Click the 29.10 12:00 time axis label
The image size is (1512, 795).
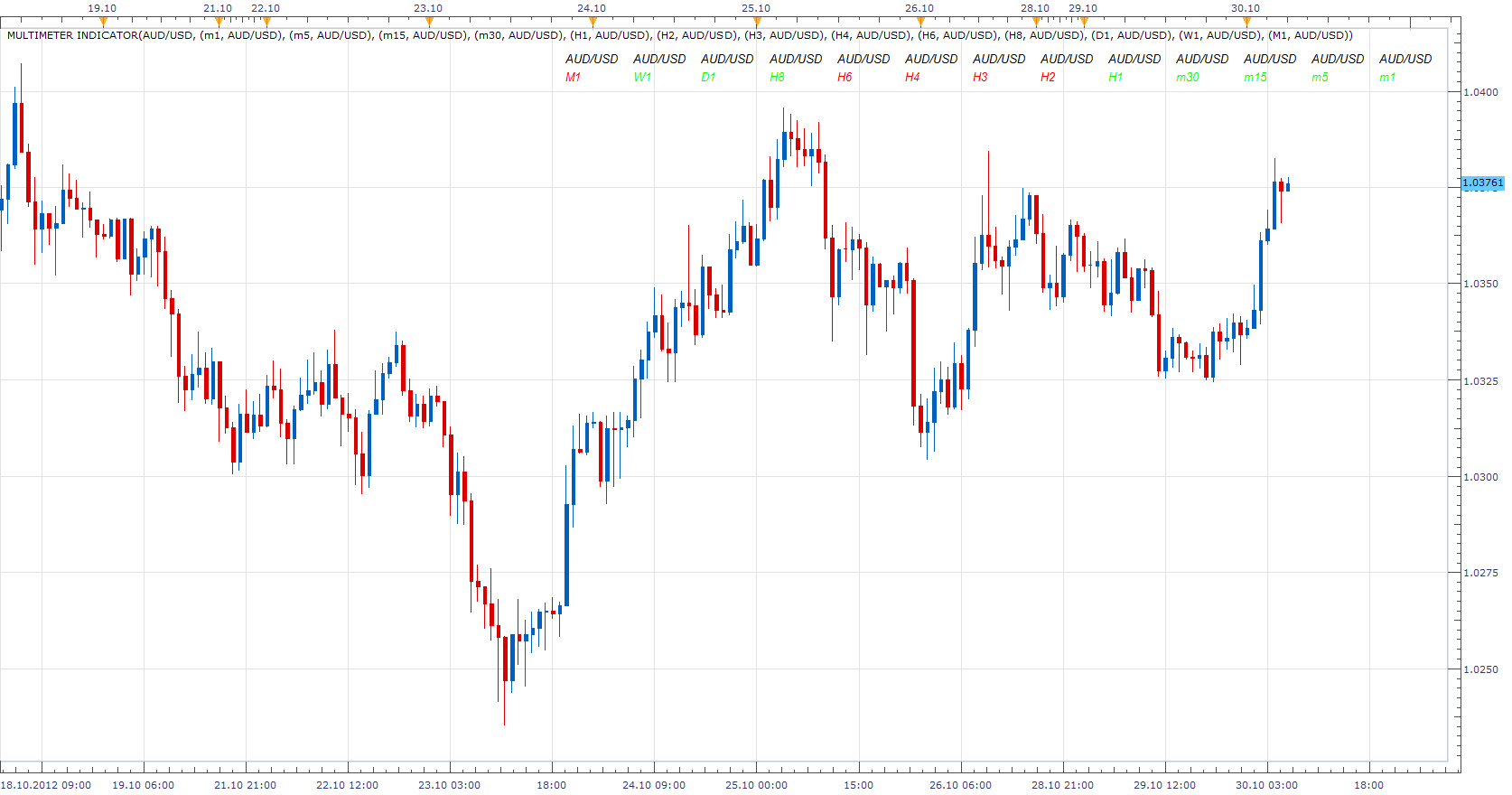tap(1165, 785)
